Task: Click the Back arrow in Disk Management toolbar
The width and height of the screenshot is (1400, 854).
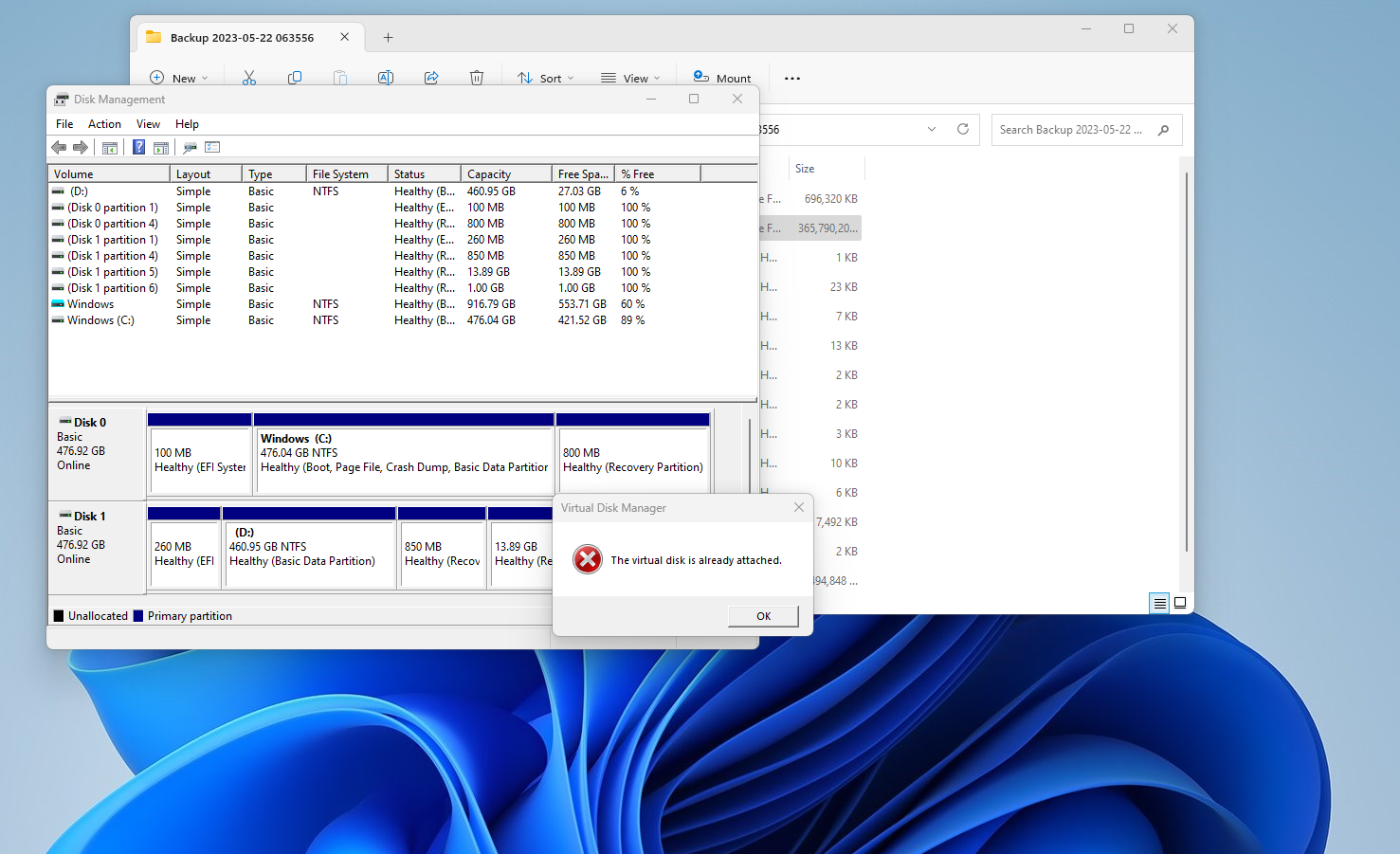Action: point(59,147)
